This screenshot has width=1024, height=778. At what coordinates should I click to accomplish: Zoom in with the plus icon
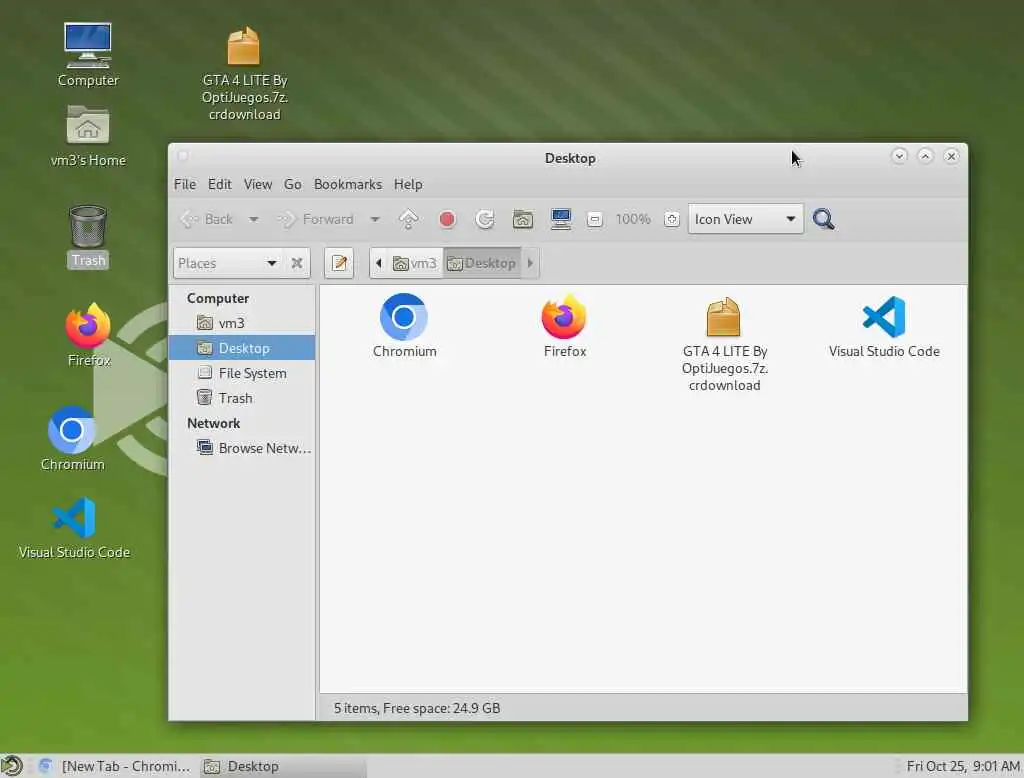pos(671,219)
